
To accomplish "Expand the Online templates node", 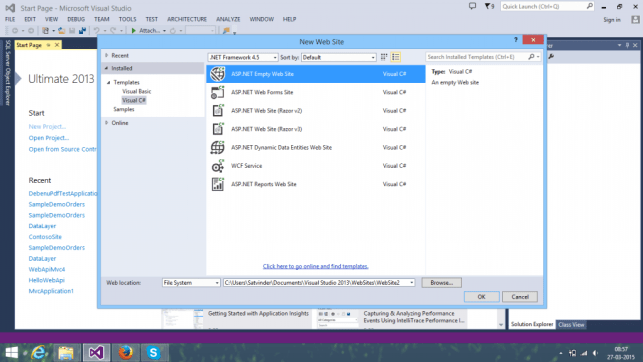I will click(107, 123).
